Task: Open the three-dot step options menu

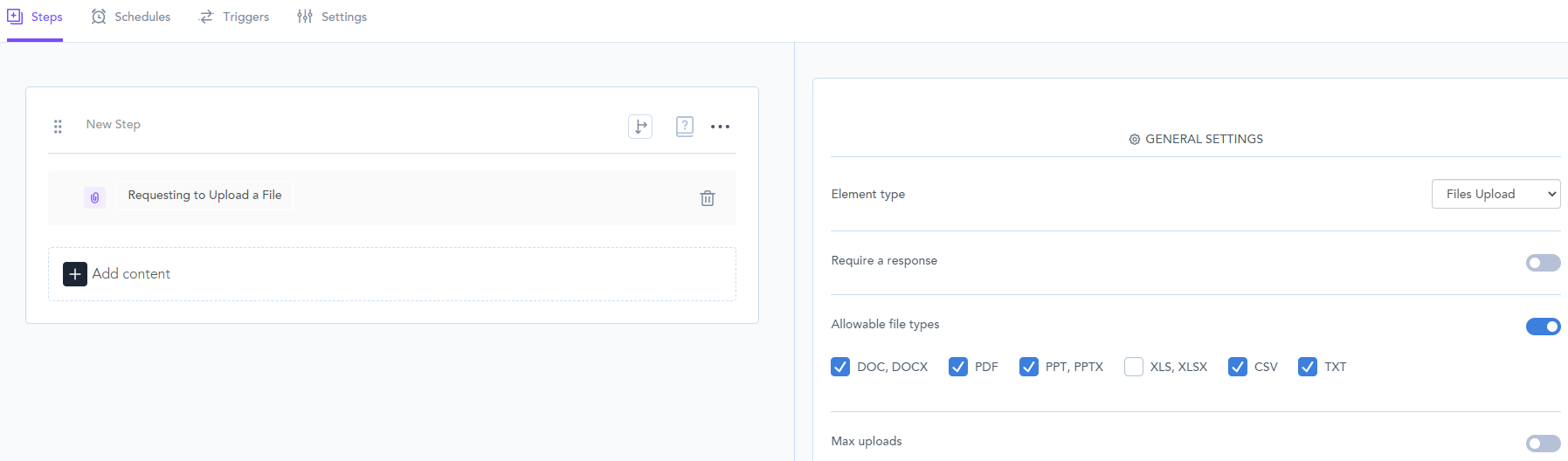Action: click(x=720, y=127)
